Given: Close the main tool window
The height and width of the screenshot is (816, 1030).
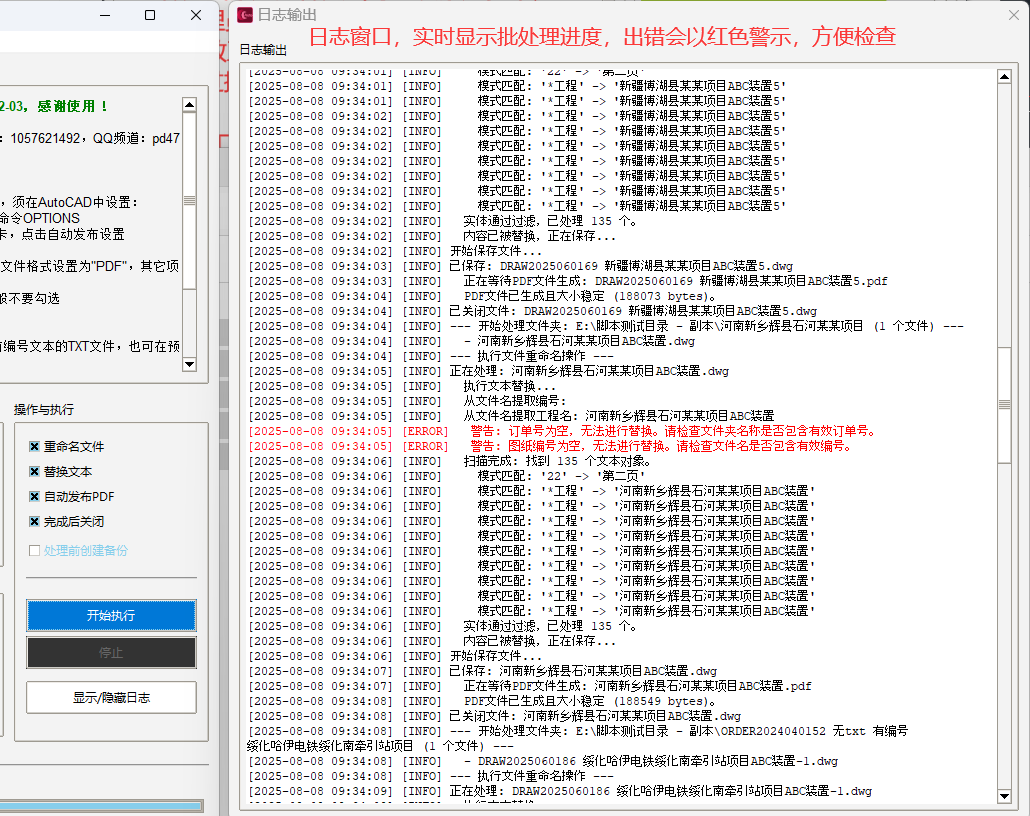Looking at the screenshot, I should pos(195,15).
